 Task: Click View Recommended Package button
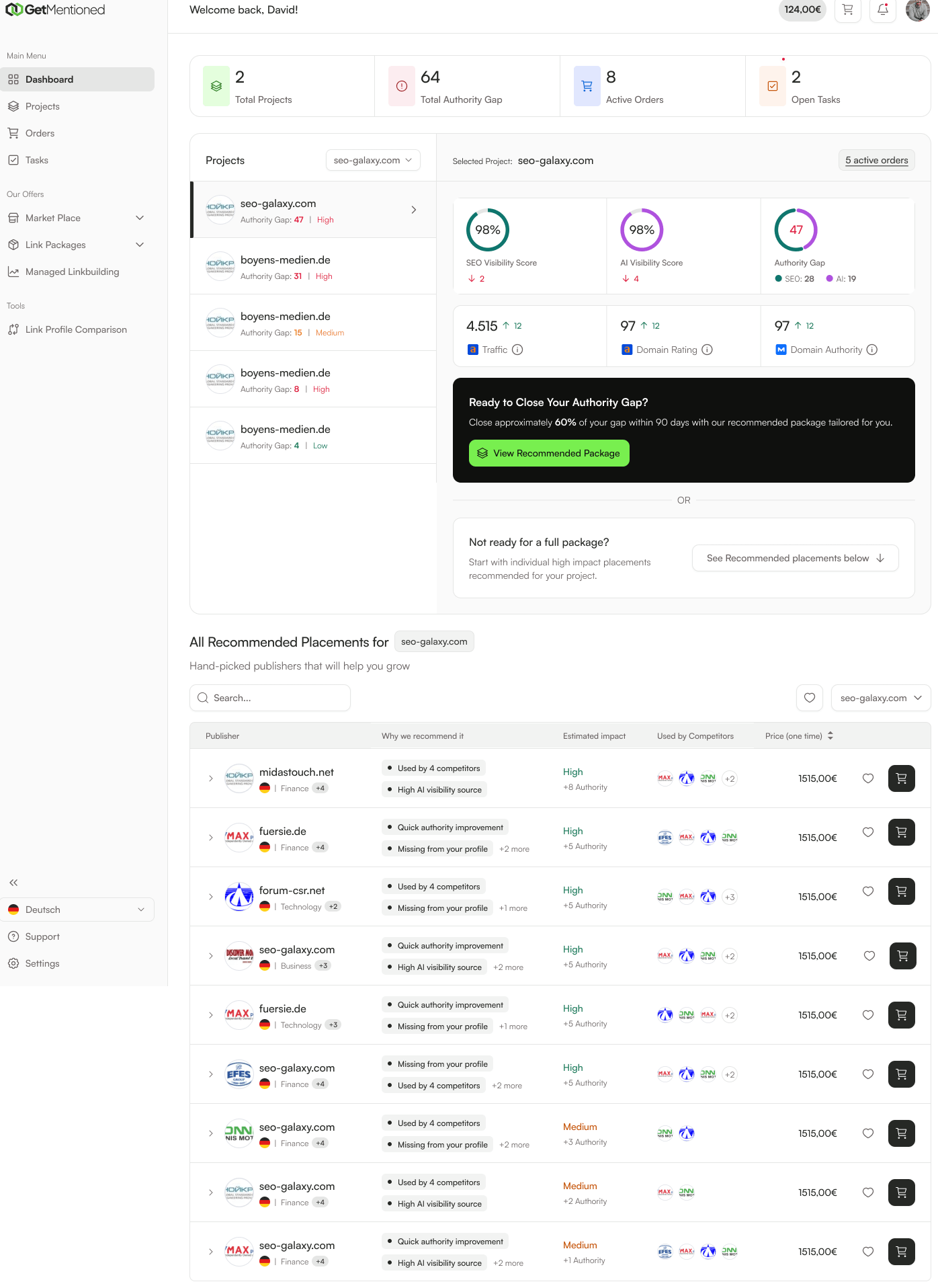click(549, 453)
